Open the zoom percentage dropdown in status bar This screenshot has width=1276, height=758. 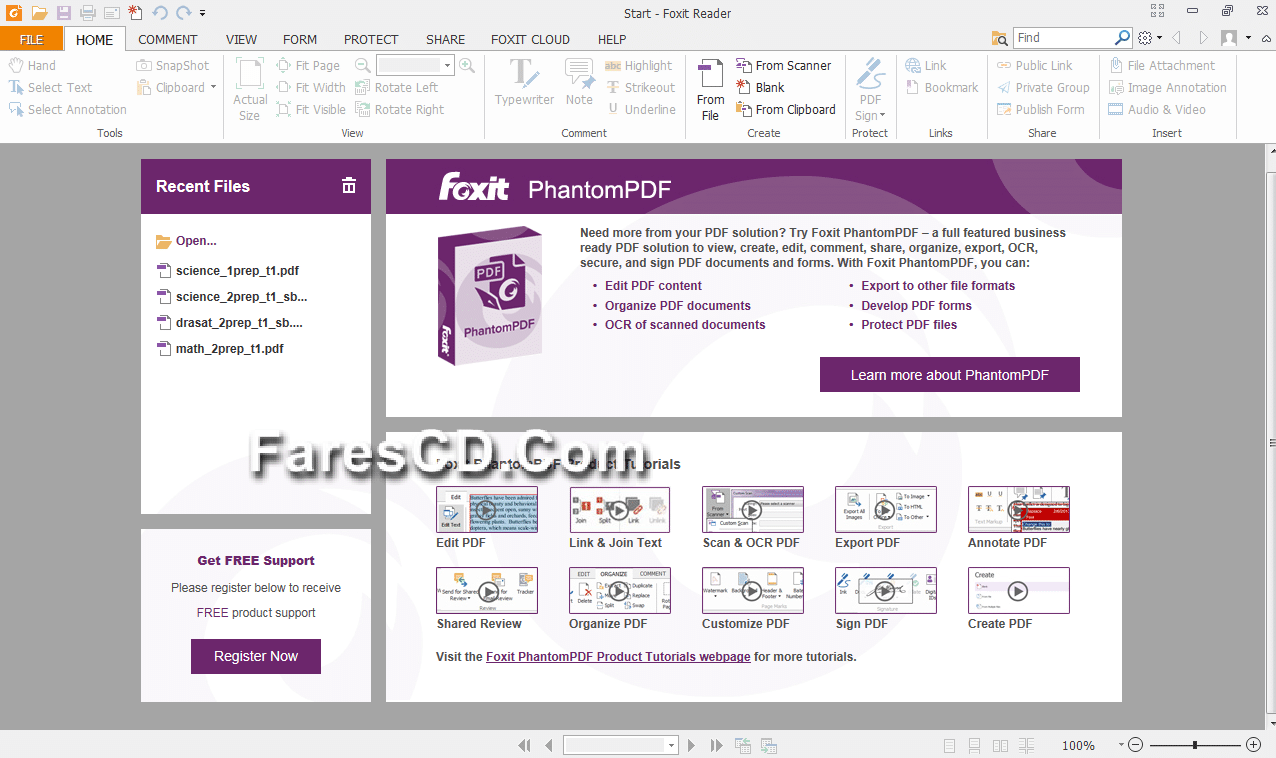[x=1119, y=745]
